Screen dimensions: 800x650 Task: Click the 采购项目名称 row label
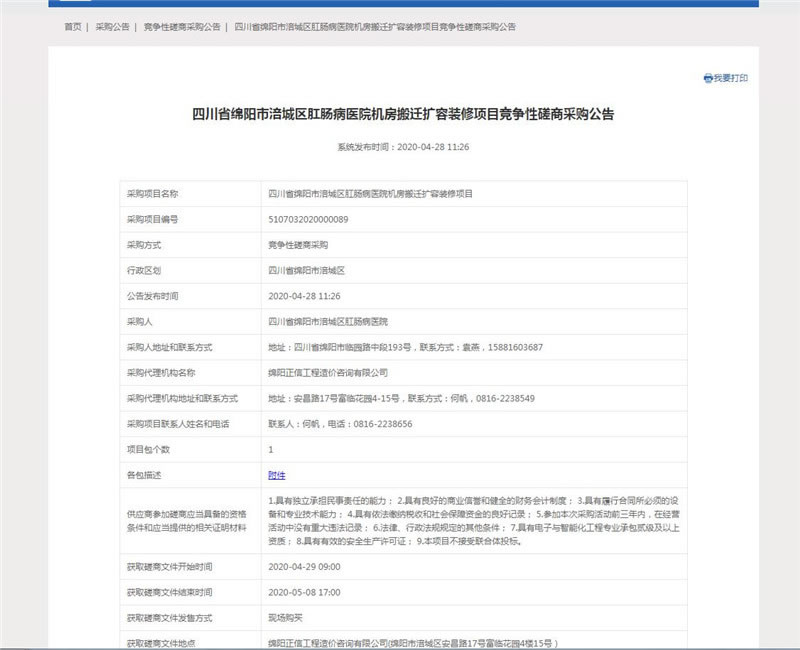coord(152,192)
